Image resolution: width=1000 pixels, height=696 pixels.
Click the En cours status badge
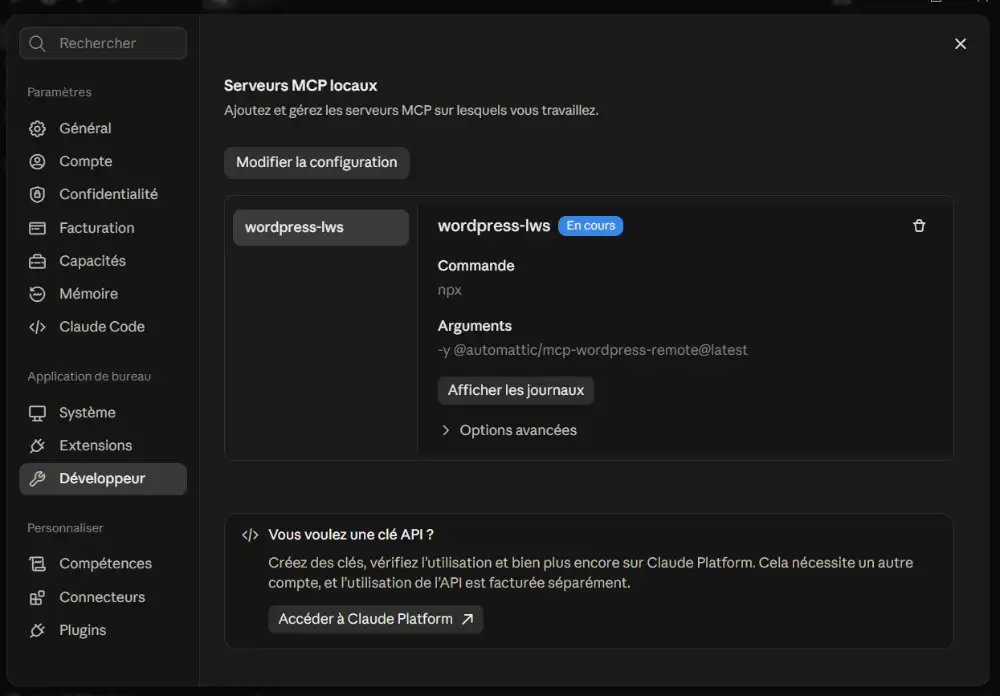(x=591, y=226)
